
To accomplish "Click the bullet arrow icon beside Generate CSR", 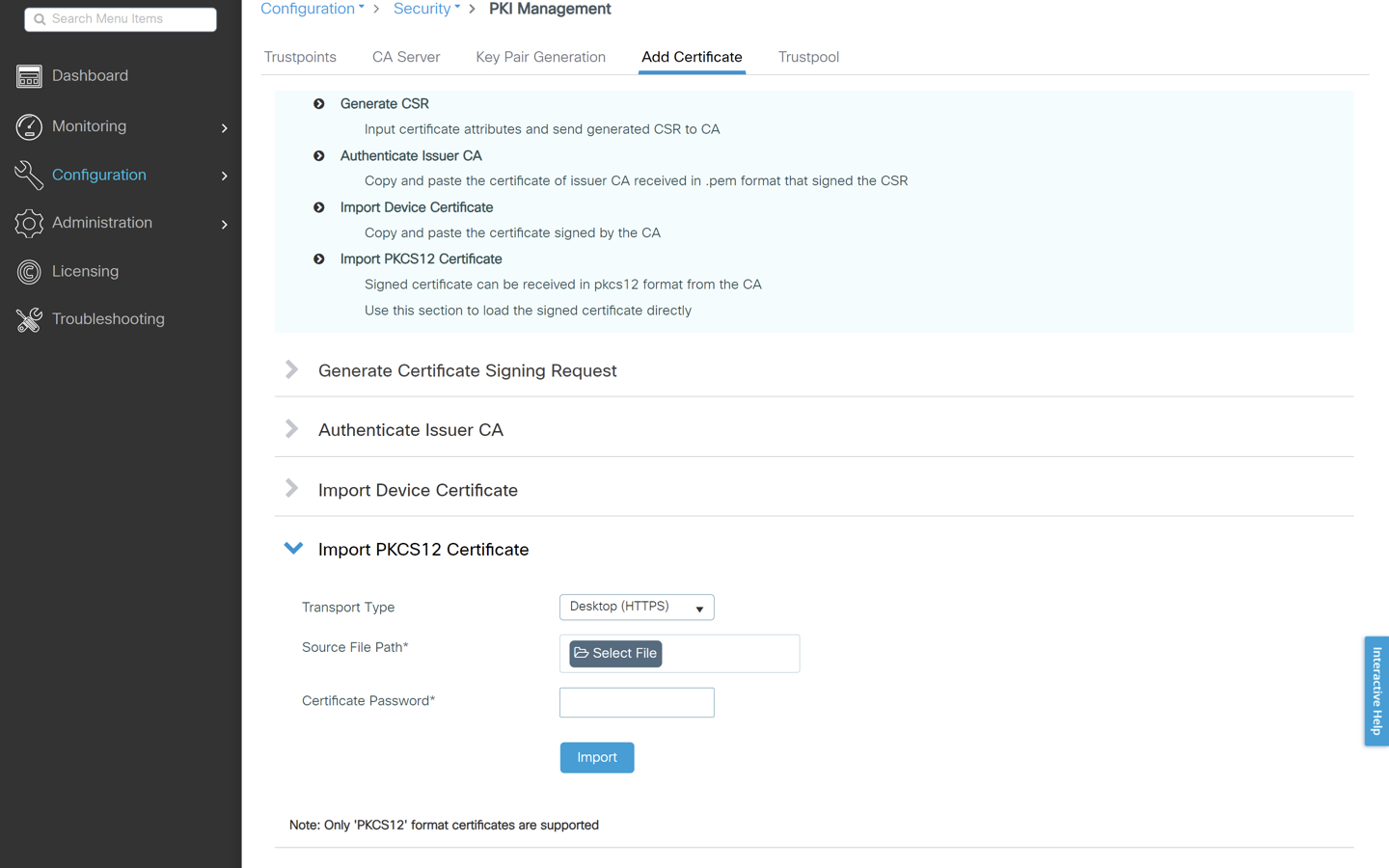I will pyautogui.click(x=319, y=104).
